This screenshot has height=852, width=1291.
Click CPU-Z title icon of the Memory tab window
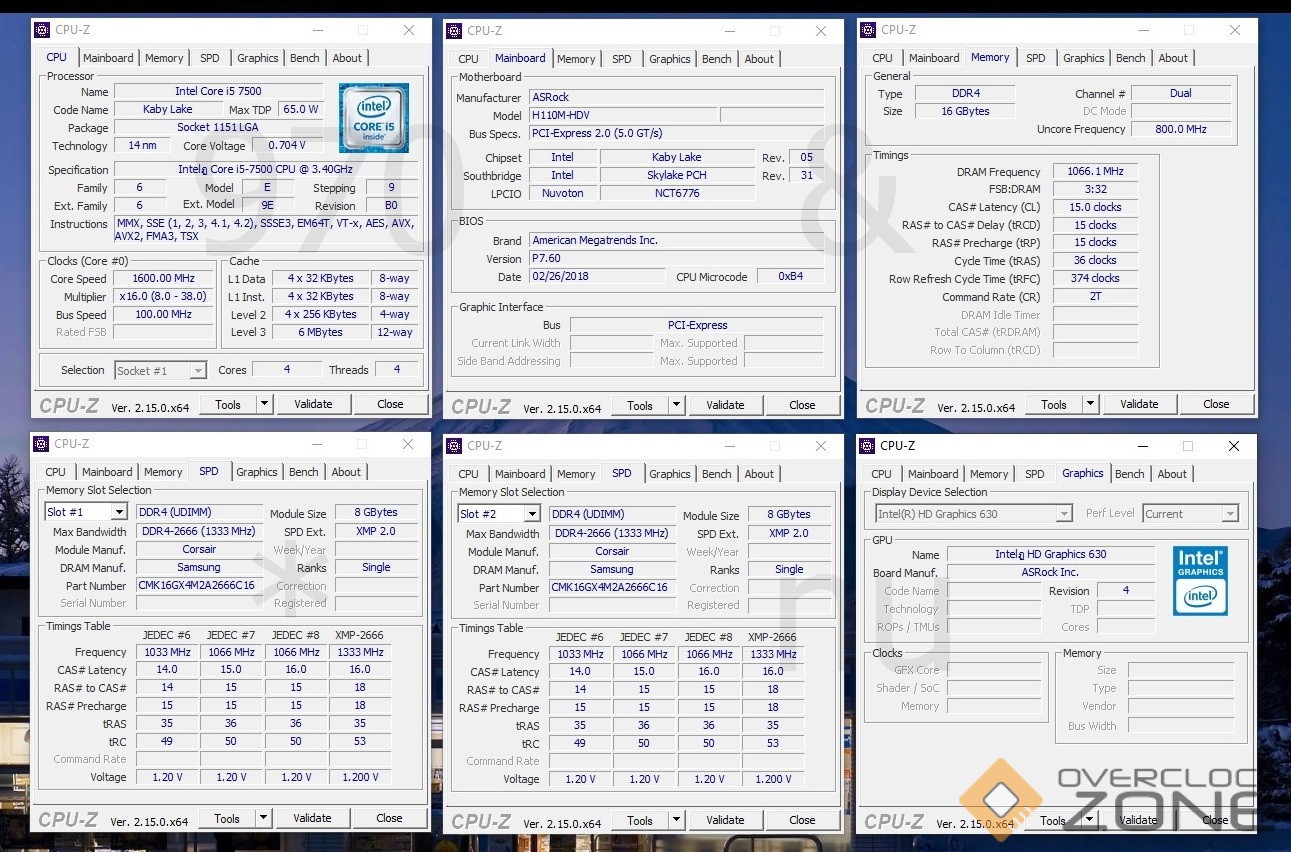pos(868,30)
